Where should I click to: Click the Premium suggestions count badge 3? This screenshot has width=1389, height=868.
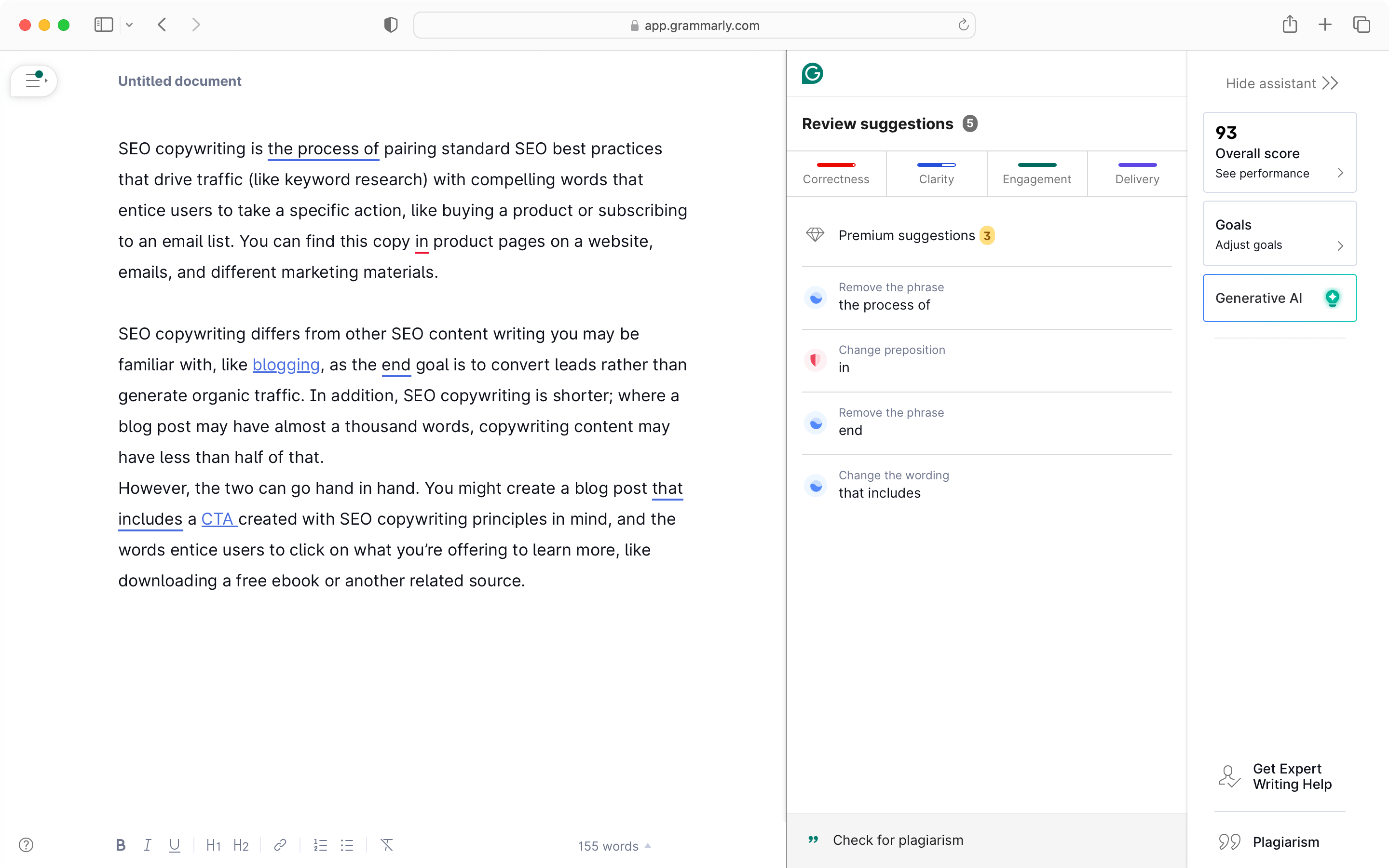point(987,235)
